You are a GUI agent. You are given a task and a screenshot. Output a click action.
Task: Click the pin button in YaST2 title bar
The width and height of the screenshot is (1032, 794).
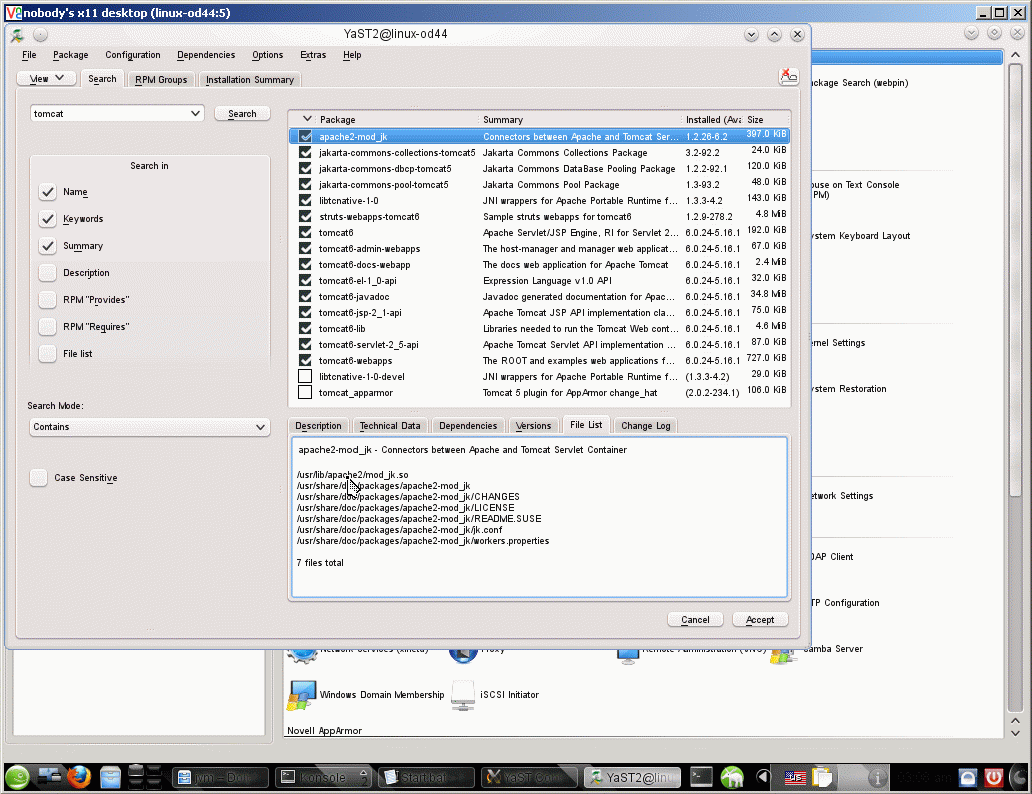click(x=41, y=35)
